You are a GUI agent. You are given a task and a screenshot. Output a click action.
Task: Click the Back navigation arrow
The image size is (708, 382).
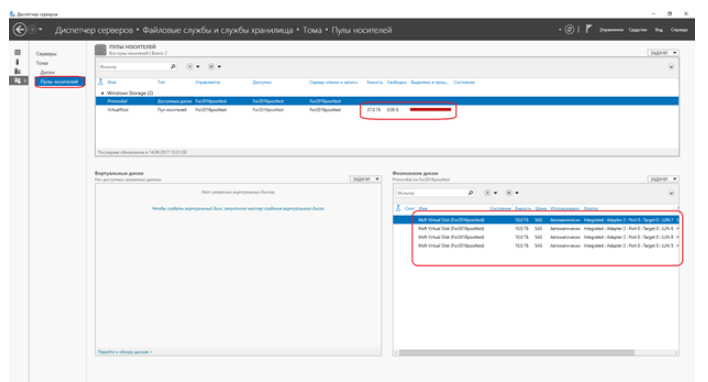click(19, 30)
